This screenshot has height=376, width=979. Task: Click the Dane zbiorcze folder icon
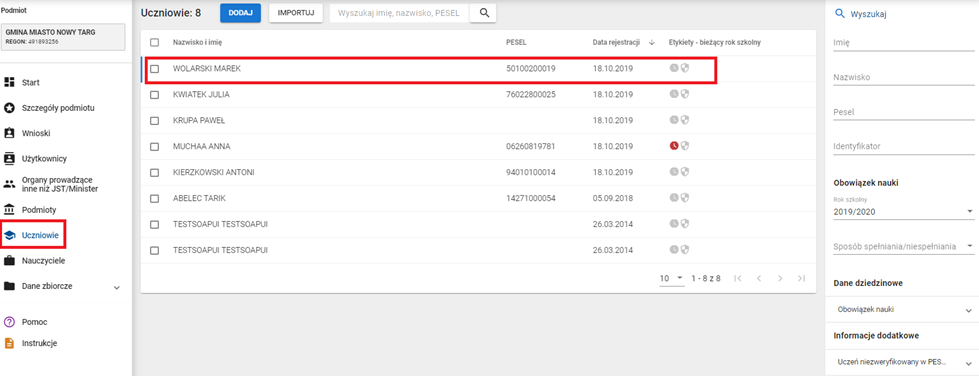coord(9,286)
